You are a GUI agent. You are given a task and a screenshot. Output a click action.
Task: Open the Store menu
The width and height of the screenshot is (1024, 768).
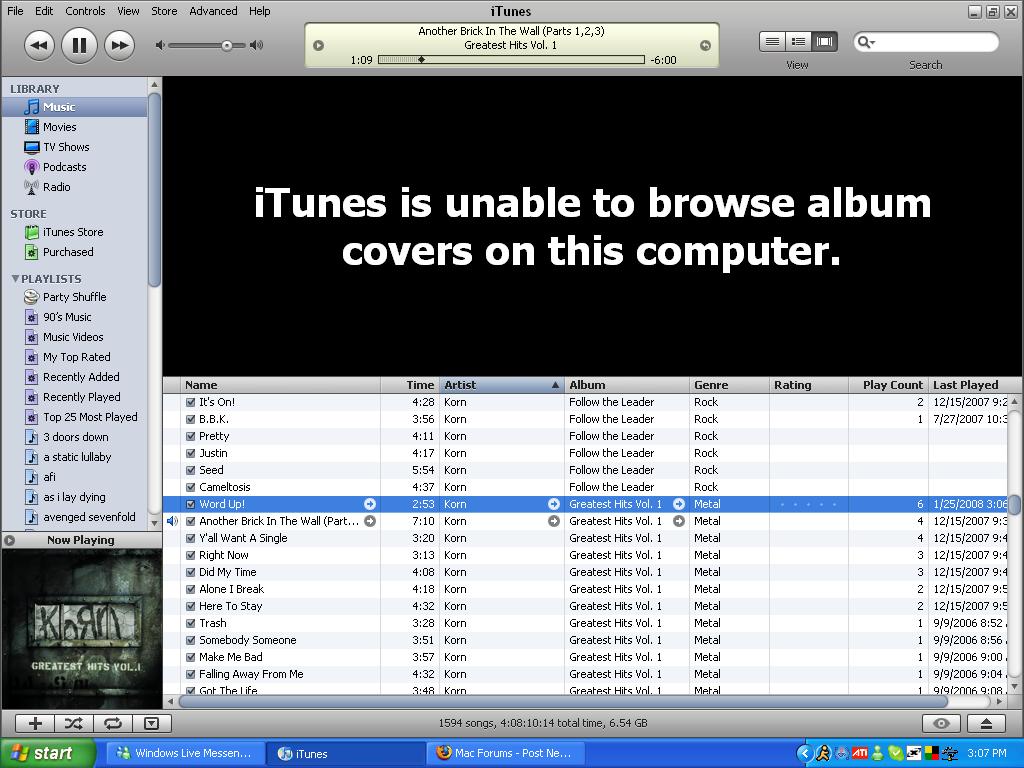(x=164, y=11)
